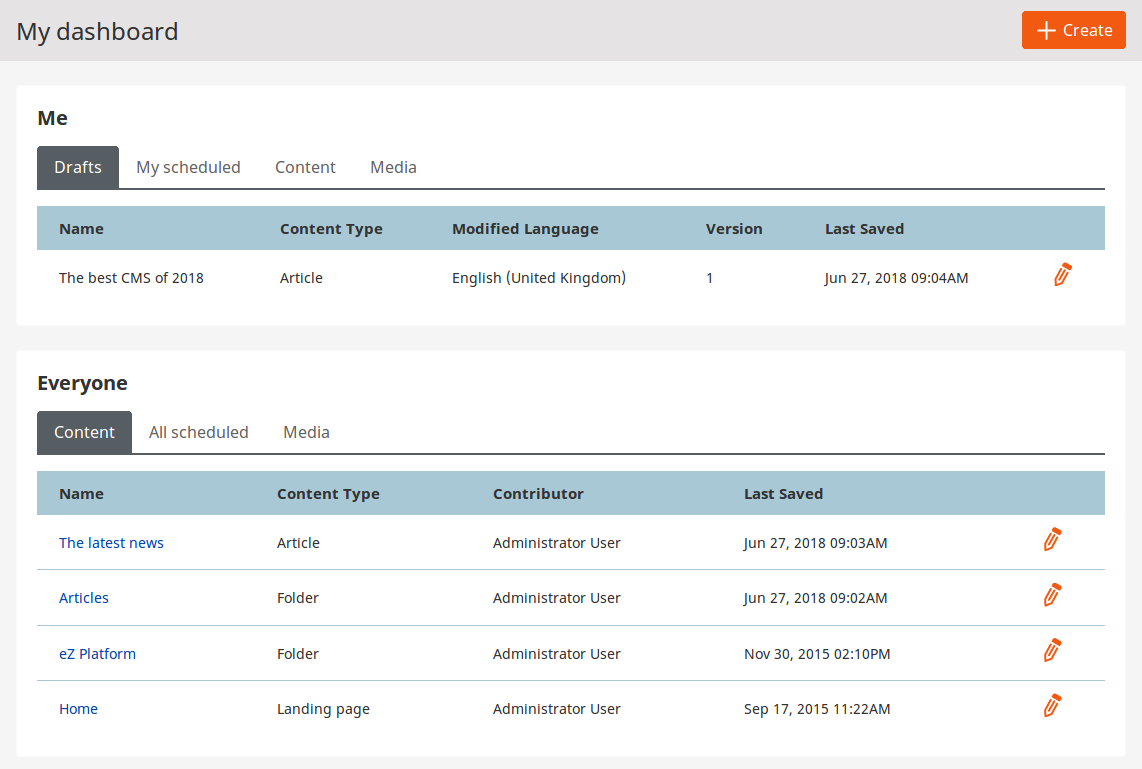The width and height of the screenshot is (1142, 769).
Task: Click the Landing page content type cell
Action: coord(323,709)
